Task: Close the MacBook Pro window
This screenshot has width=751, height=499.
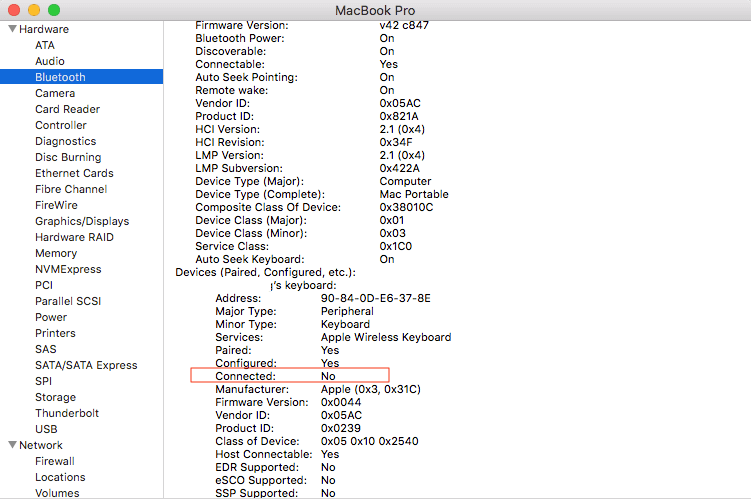Action: click(14, 10)
